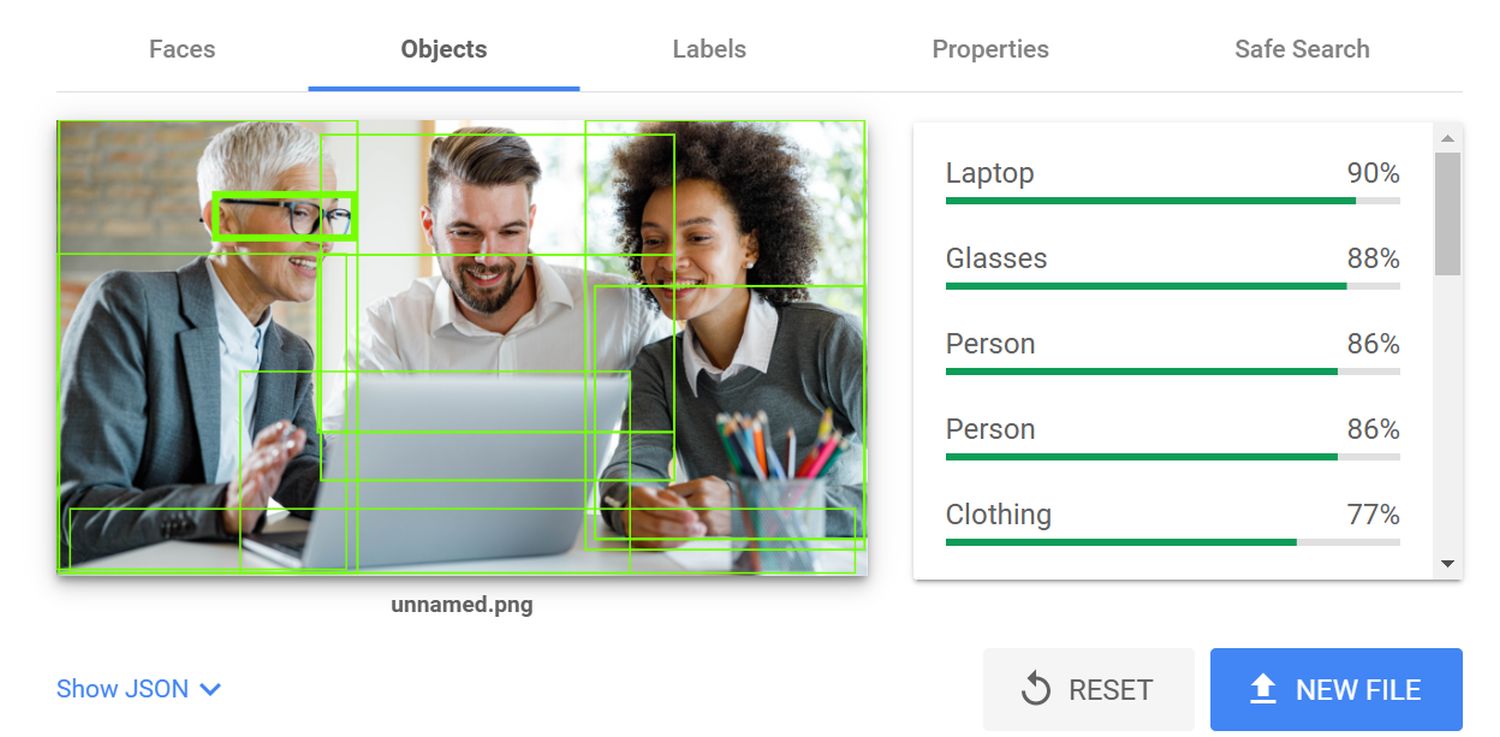Screen dimensions: 1500x737
Task: Go to the Properties tab
Action: tap(990, 49)
